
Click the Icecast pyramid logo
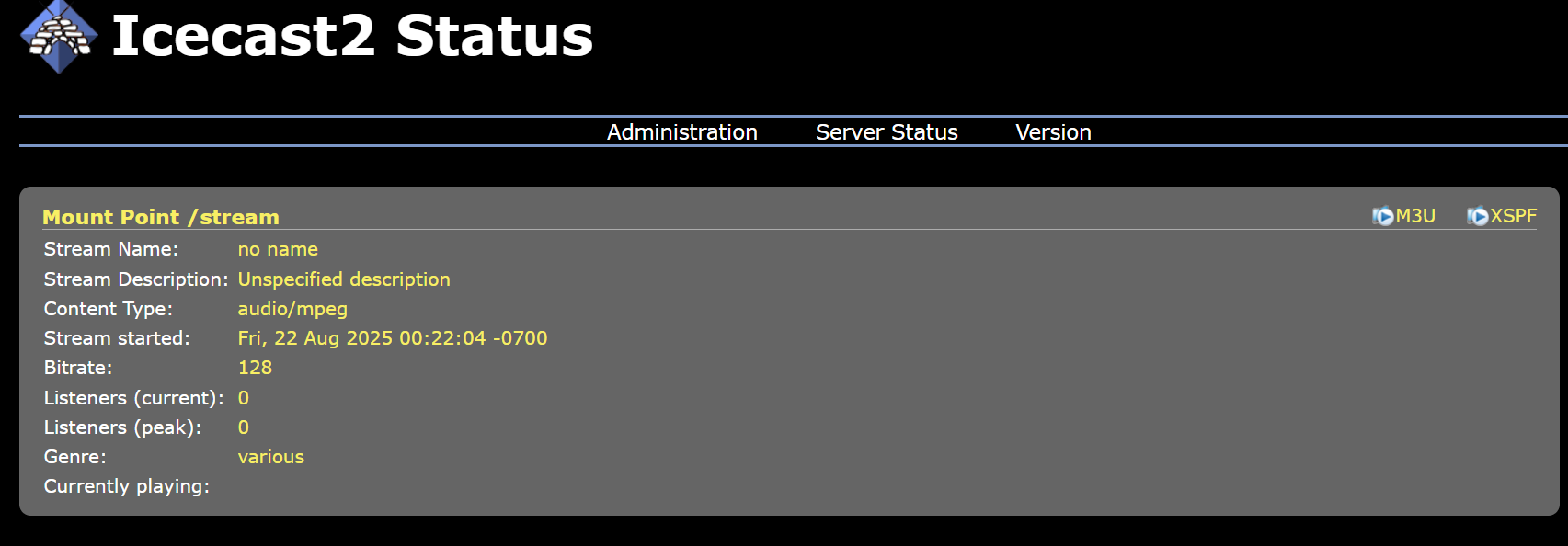point(59,37)
